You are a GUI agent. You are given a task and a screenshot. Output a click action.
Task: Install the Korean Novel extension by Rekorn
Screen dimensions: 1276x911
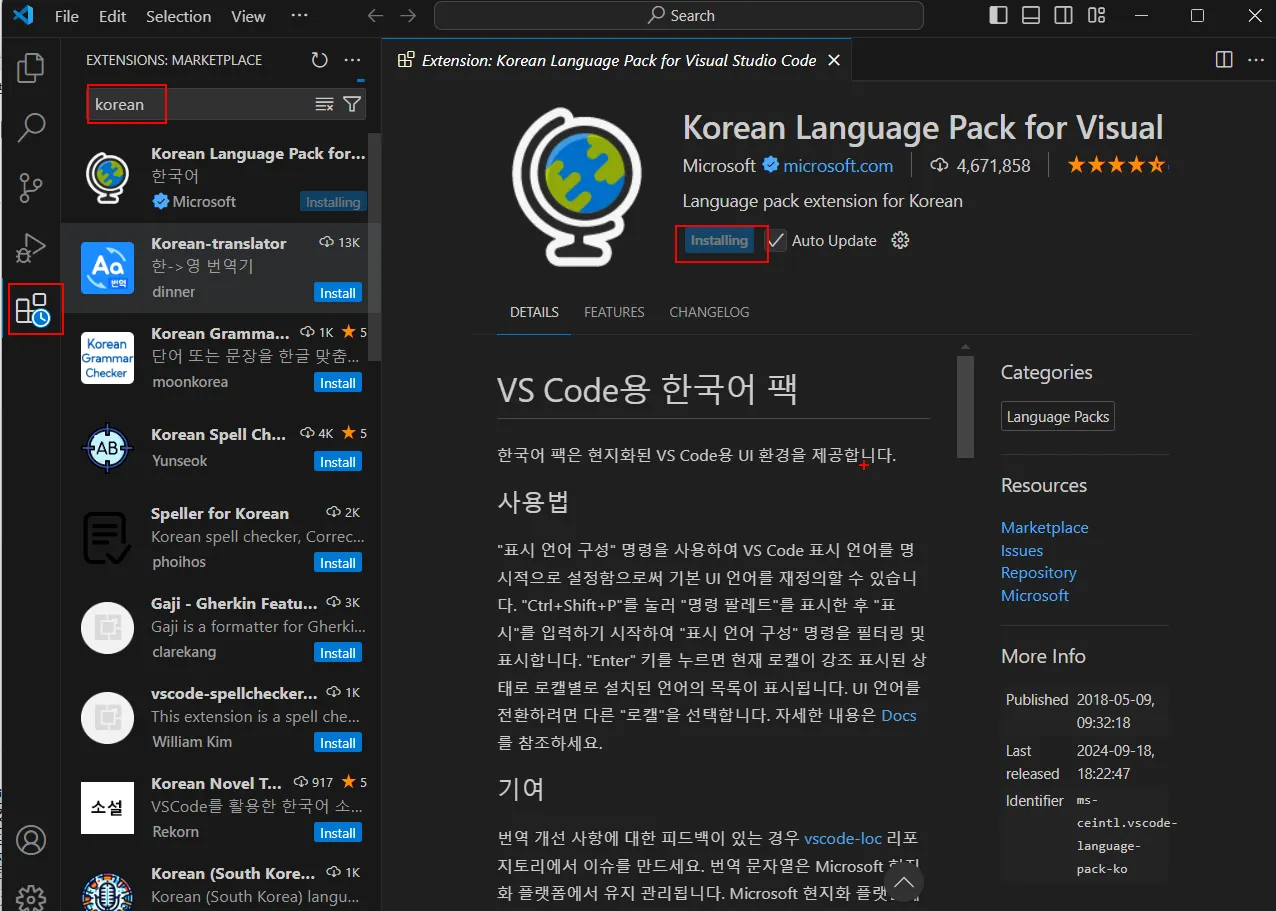coord(337,833)
